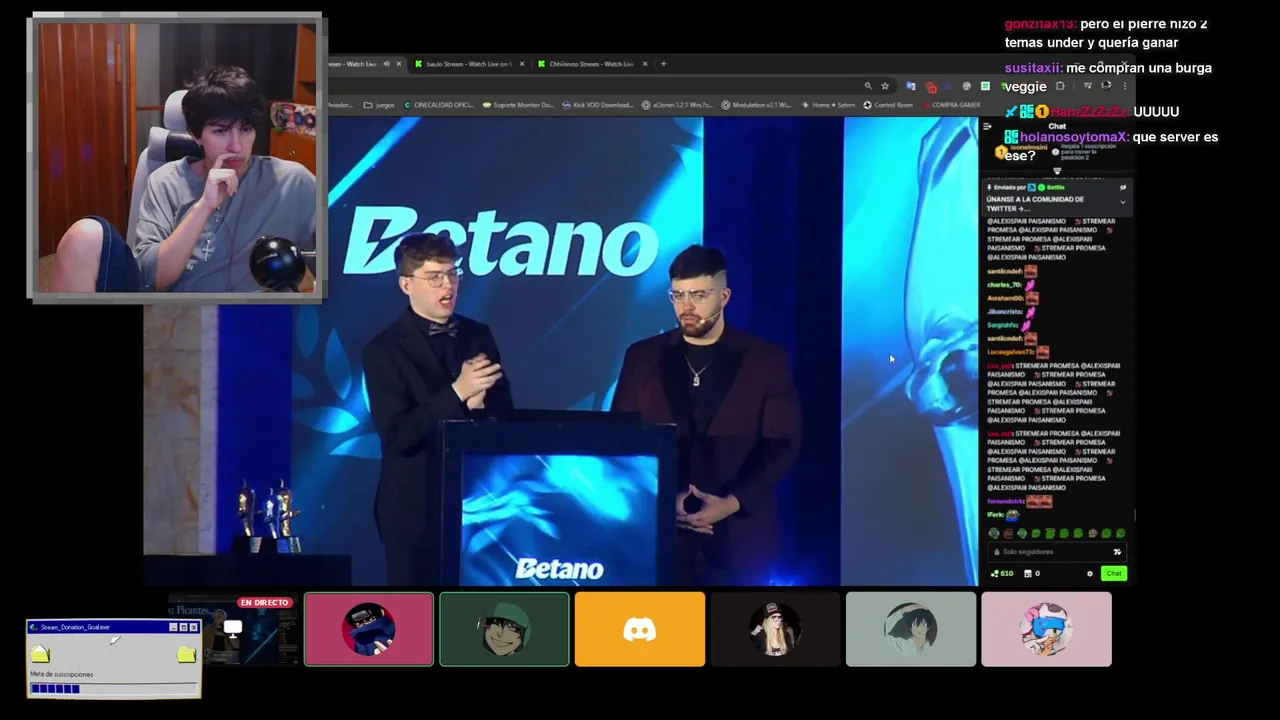This screenshot has width=1280, height=720.
Task: Open the Home + Satvrn bookmark
Action: click(x=828, y=105)
